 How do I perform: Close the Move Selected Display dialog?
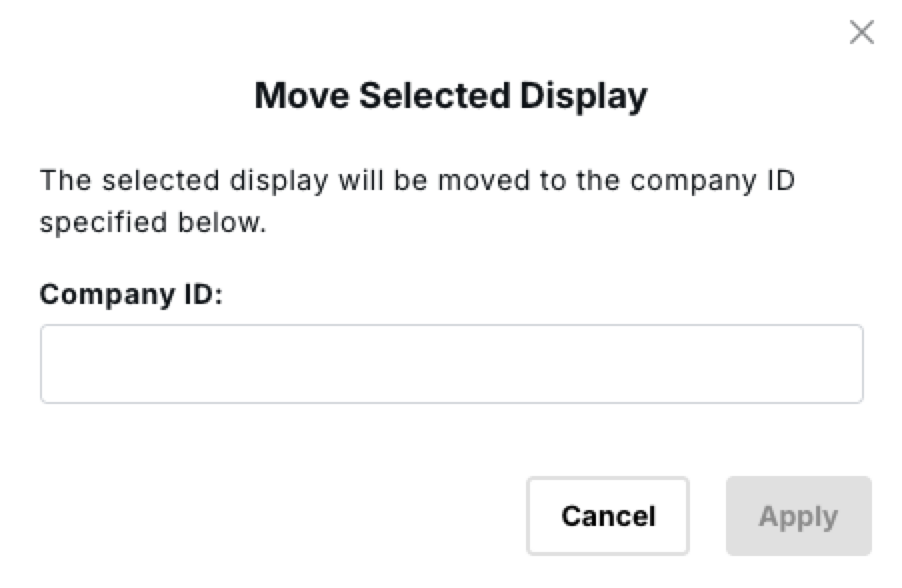(861, 33)
